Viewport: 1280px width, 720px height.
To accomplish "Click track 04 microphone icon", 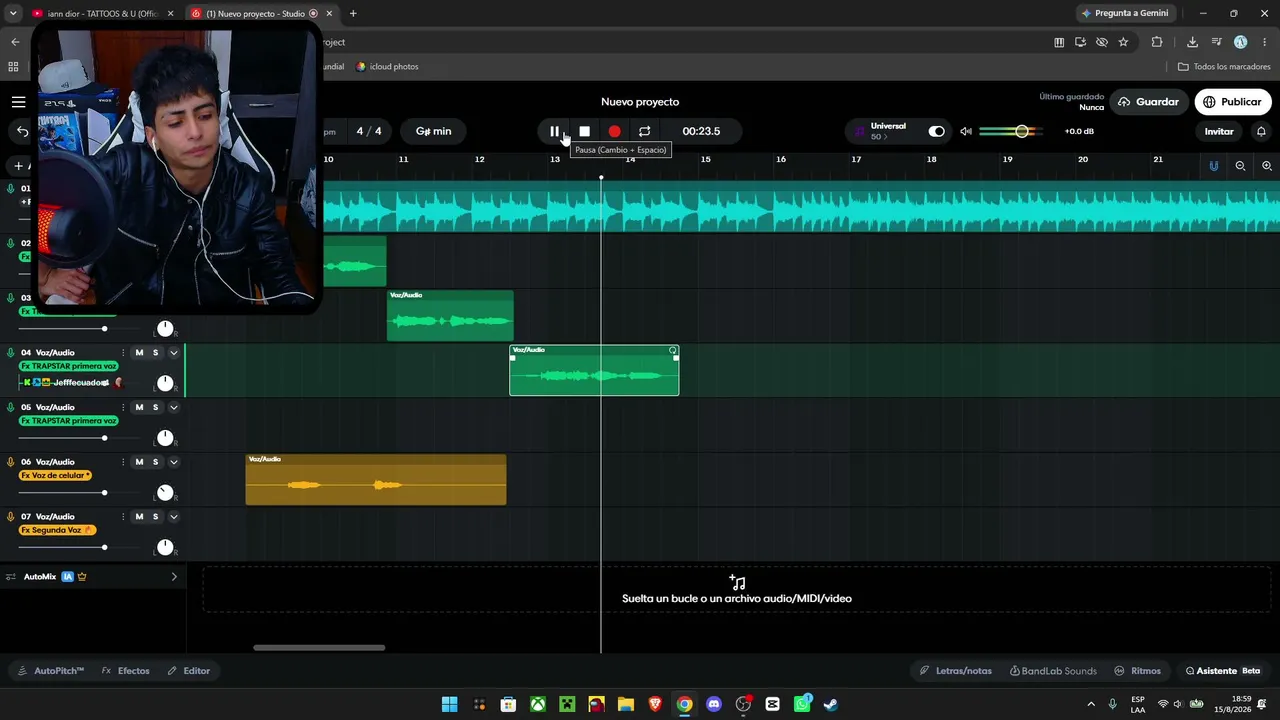I will tap(11, 352).
